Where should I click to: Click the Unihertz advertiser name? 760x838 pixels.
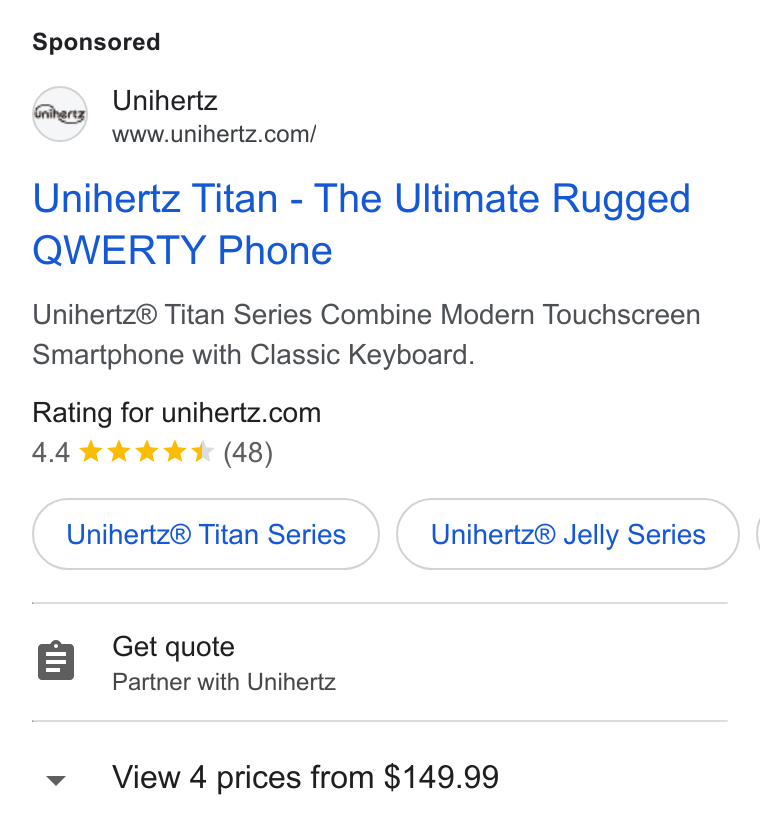pos(165,100)
